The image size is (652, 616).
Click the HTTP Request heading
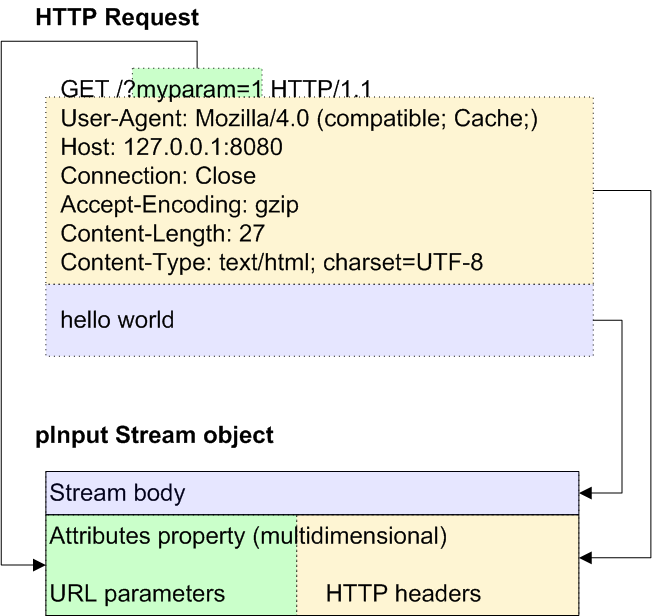tap(117, 18)
